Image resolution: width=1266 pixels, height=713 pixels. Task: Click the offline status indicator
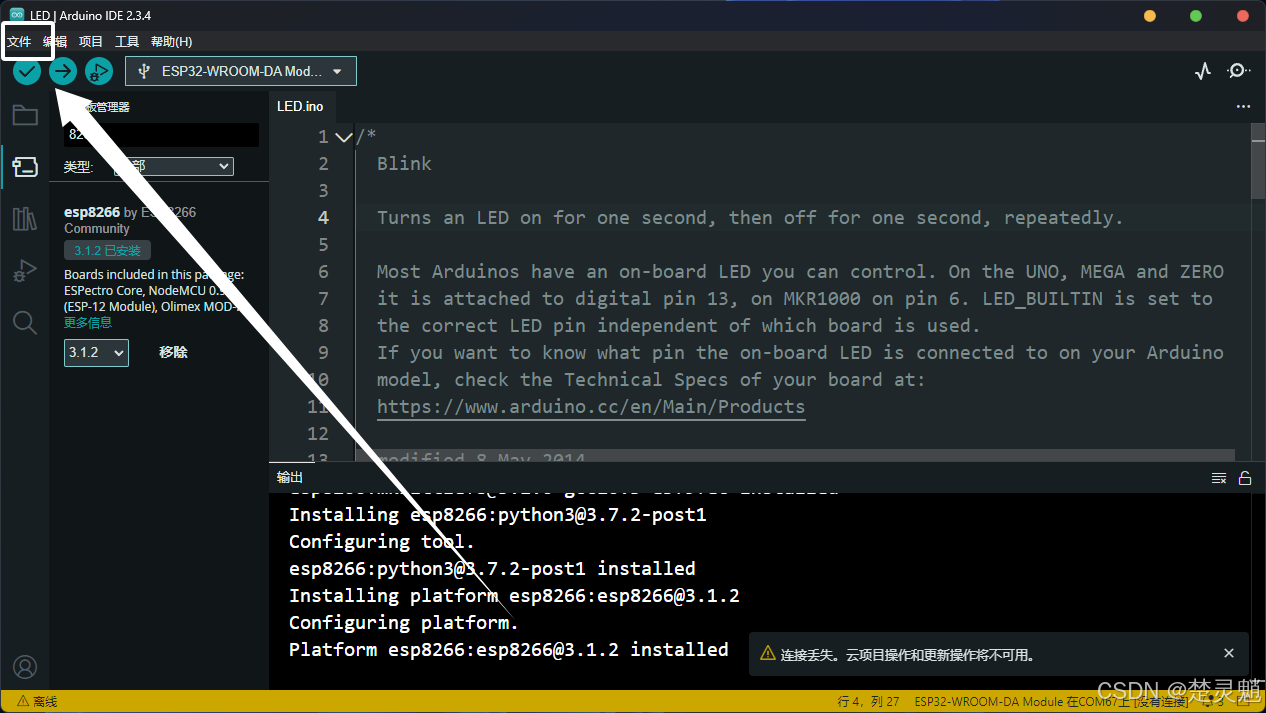click(36, 702)
